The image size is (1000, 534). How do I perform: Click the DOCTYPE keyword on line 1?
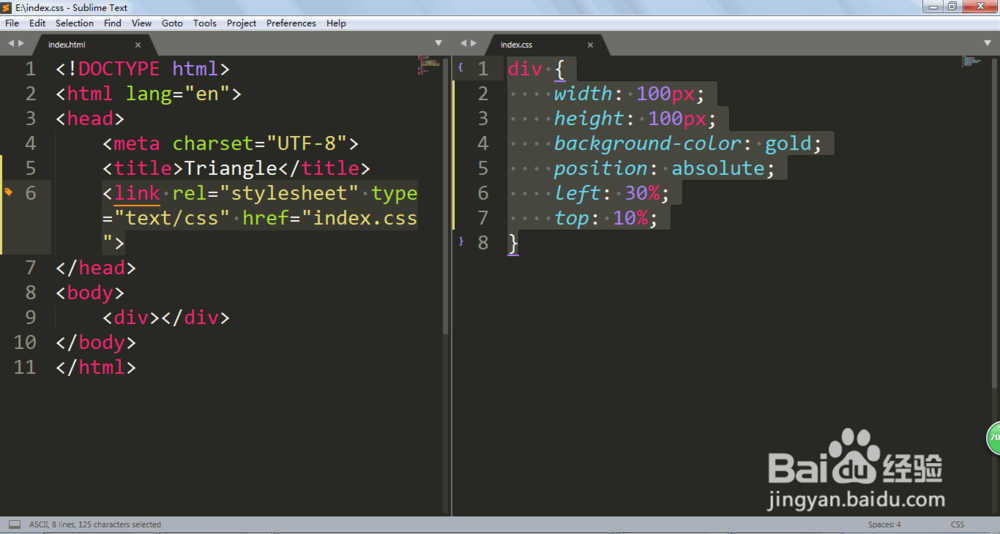click(x=119, y=68)
